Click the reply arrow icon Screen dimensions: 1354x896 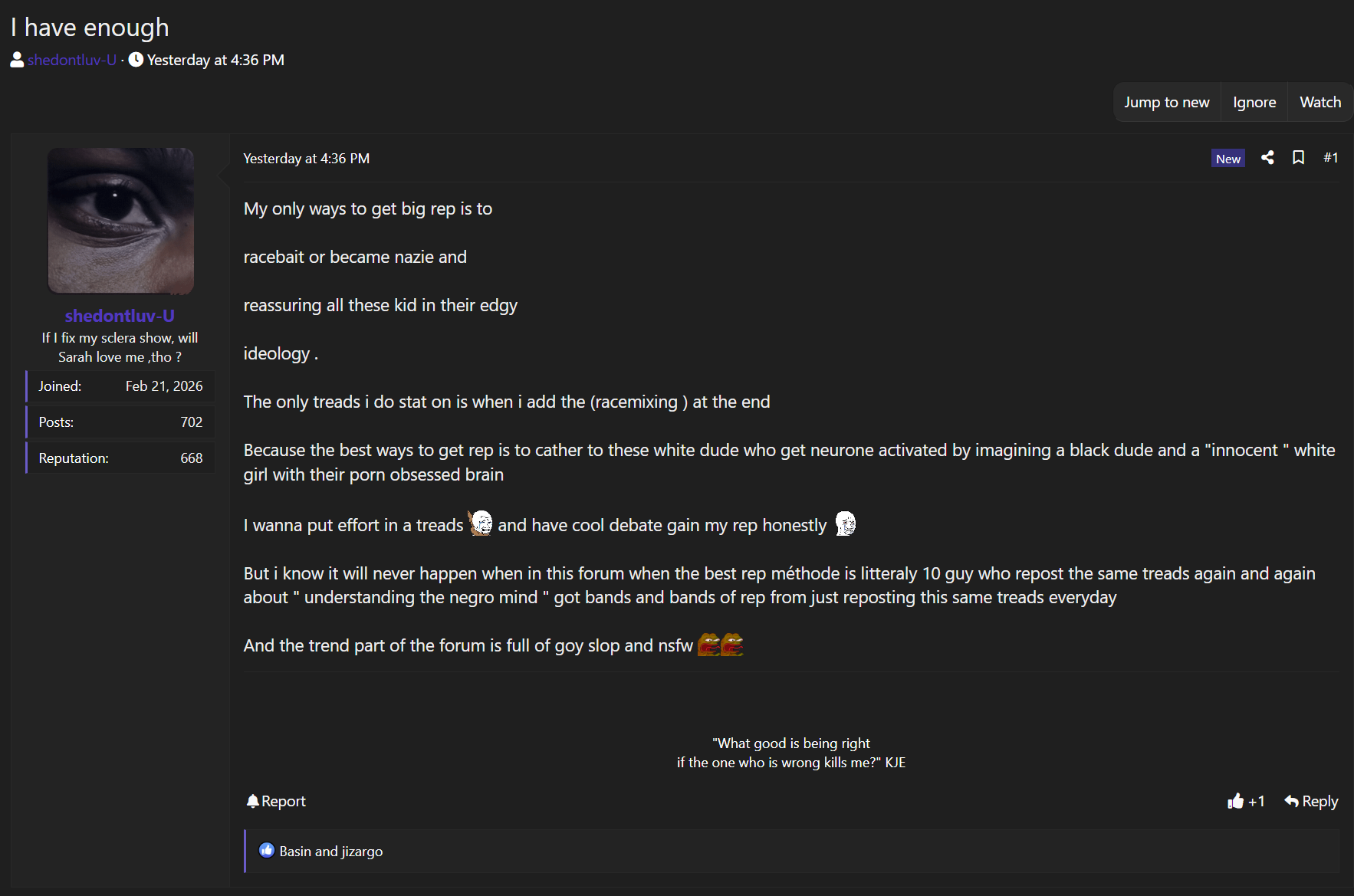(1292, 802)
